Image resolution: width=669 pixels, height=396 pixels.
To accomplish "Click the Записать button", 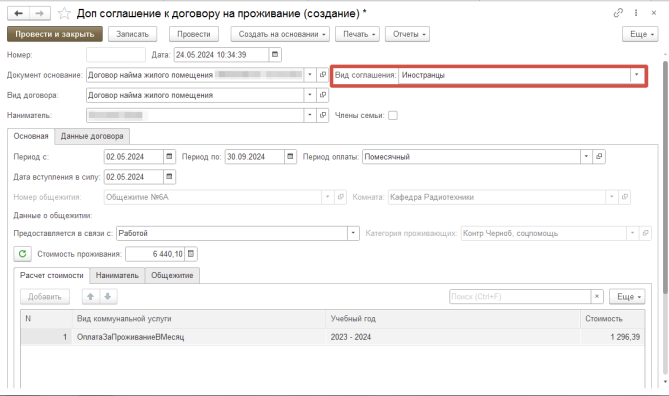I will click(133, 34).
